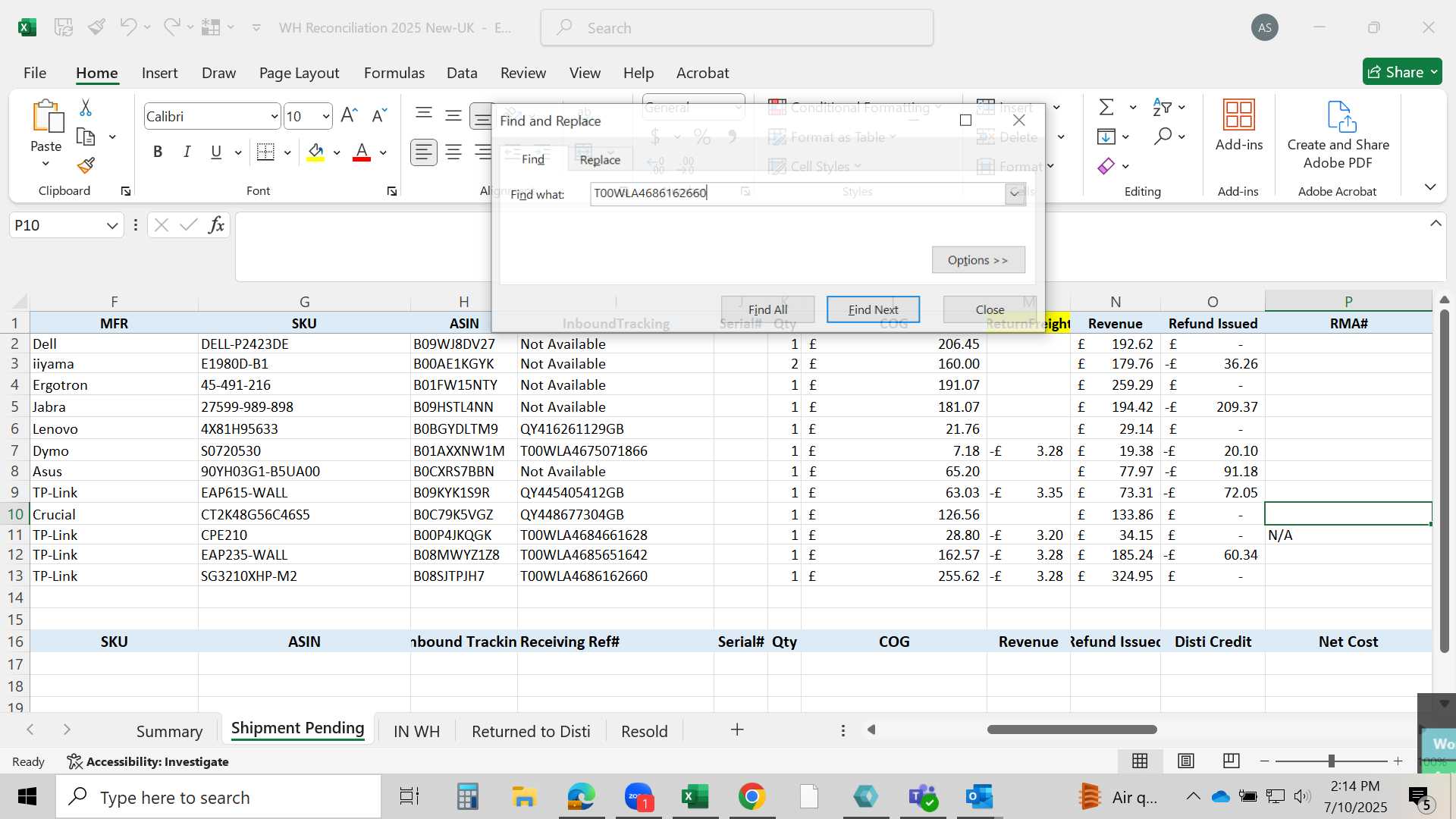
Task: Click the Undo arrow icon
Action: (x=127, y=27)
